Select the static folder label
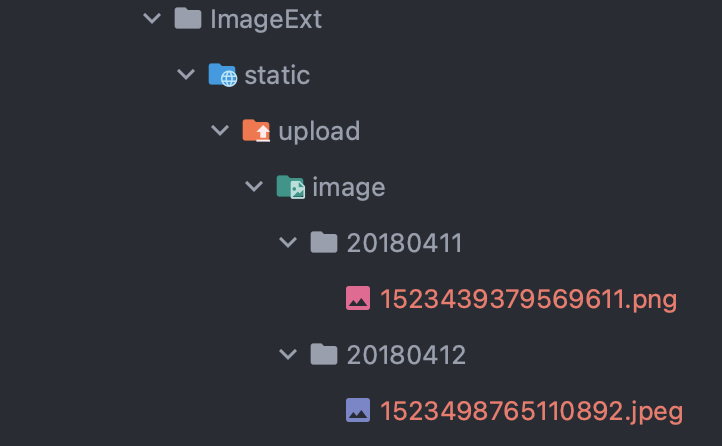Screen dimensions: 722x446 pyautogui.click(x=277, y=75)
